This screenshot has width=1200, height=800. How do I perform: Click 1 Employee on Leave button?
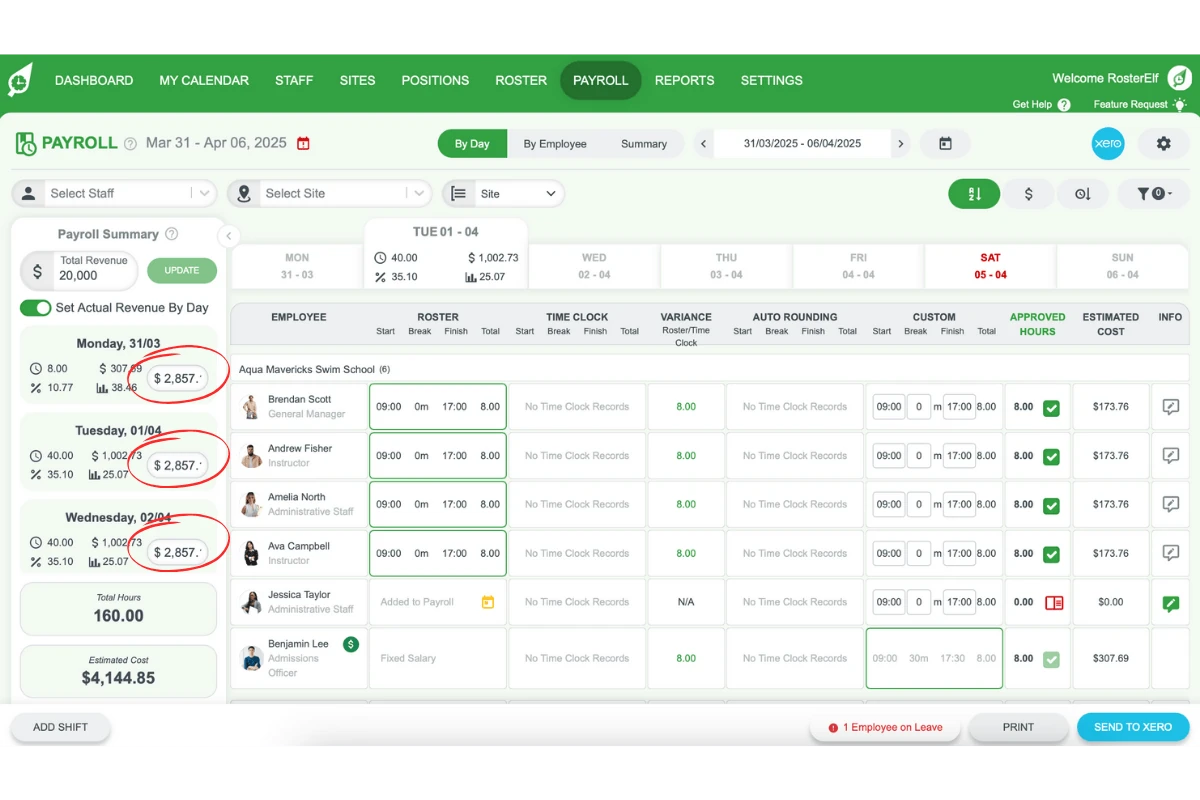[885, 727]
